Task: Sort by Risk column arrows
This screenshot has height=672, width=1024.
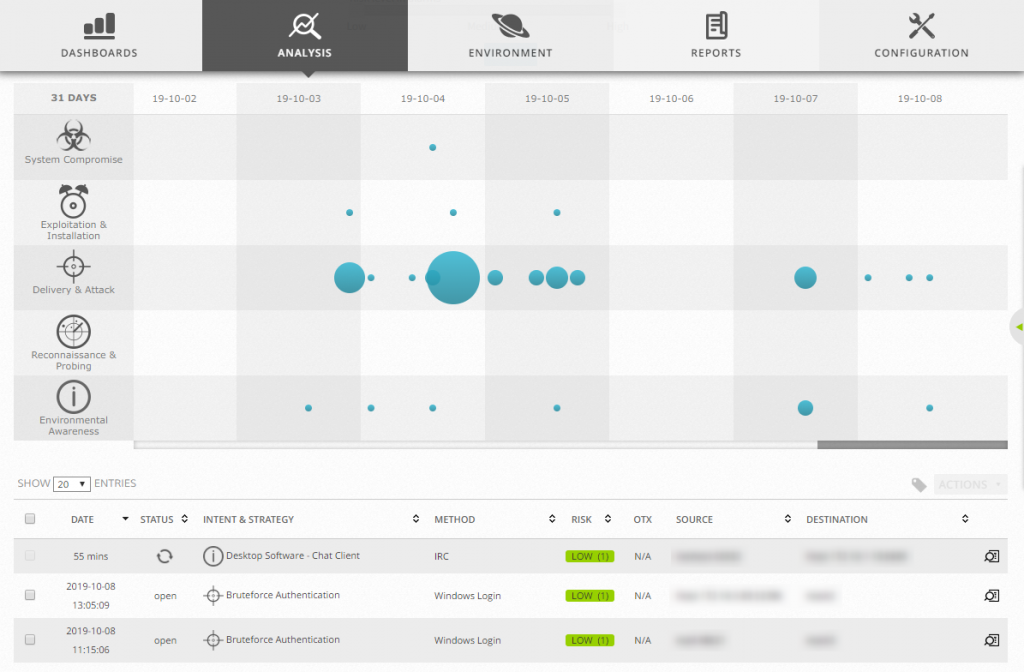Action: click(607, 519)
